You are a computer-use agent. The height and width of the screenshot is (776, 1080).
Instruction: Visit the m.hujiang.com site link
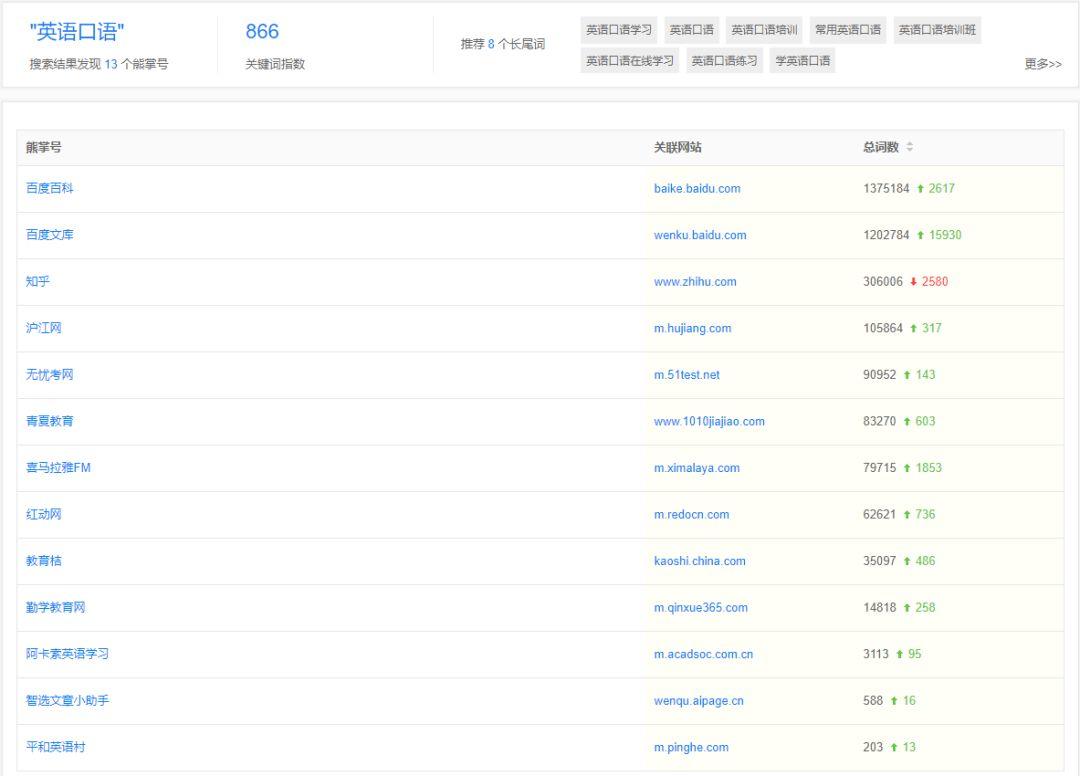pyautogui.click(x=692, y=328)
